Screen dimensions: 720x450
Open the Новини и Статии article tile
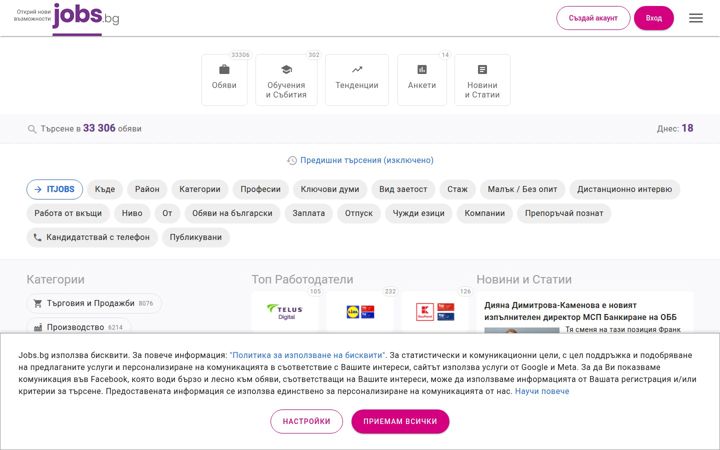click(x=482, y=80)
